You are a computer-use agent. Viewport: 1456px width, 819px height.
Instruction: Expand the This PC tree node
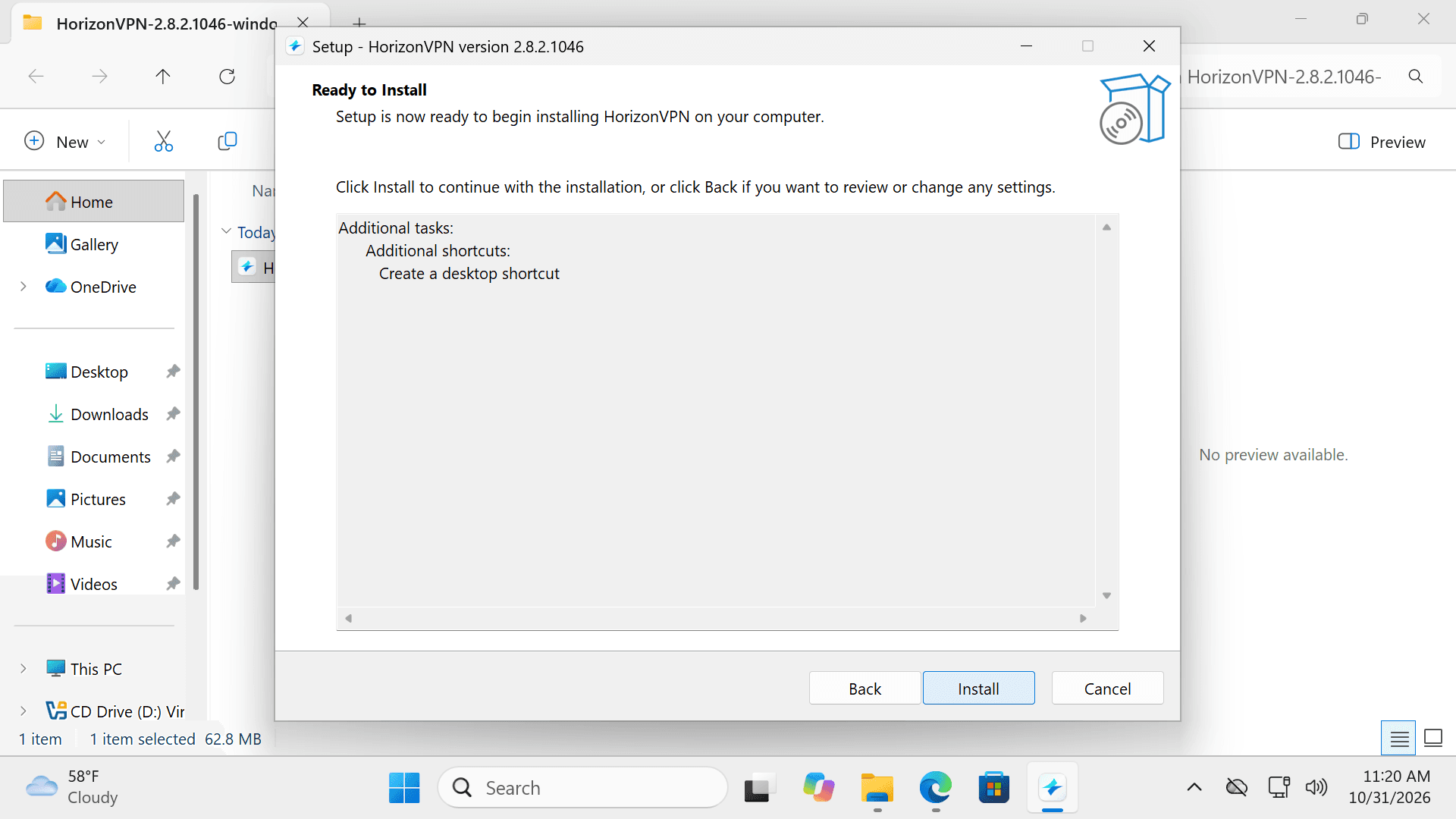(x=24, y=669)
